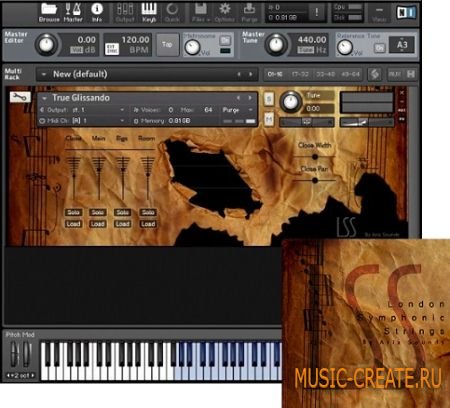Open the Quick load icon

[x=172, y=12]
